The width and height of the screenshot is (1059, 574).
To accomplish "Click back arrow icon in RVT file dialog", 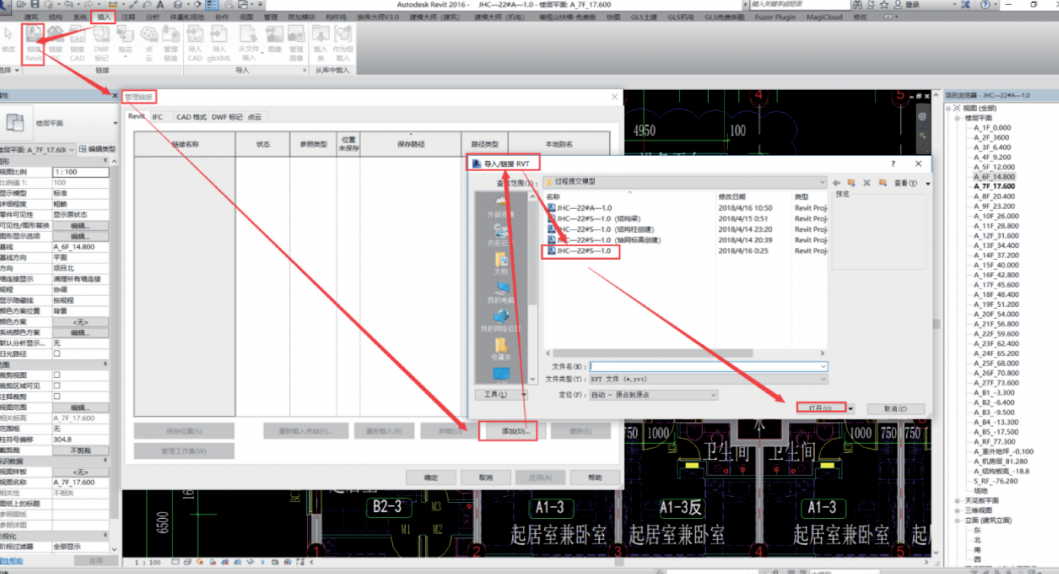I will point(836,182).
